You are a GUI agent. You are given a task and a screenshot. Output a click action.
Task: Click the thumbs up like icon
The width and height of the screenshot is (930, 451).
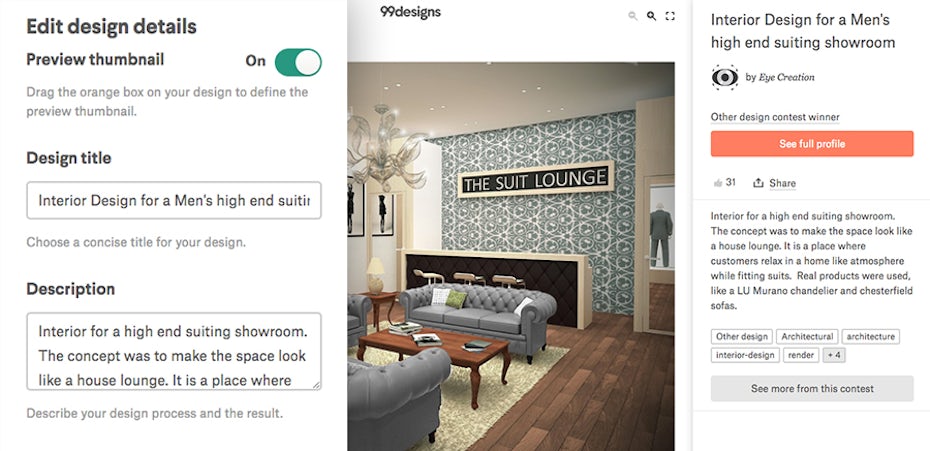coord(718,183)
